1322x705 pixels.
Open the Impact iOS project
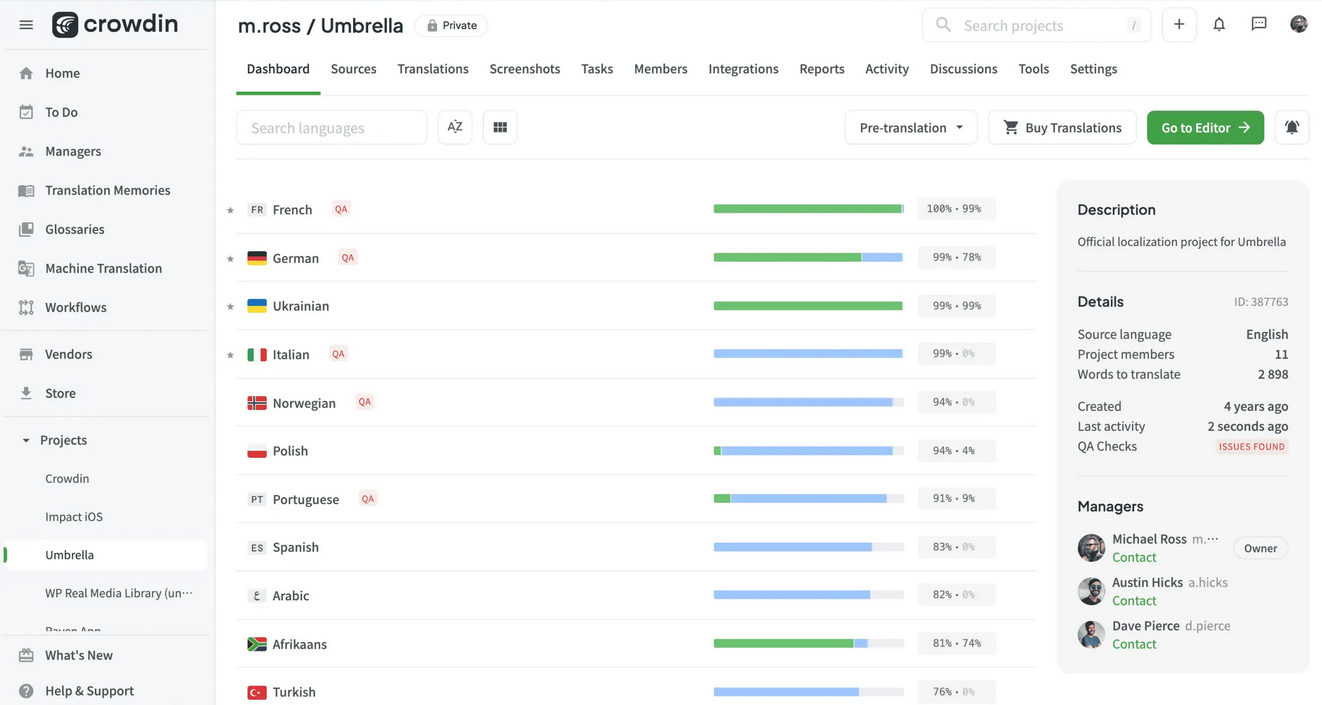[74, 517]
